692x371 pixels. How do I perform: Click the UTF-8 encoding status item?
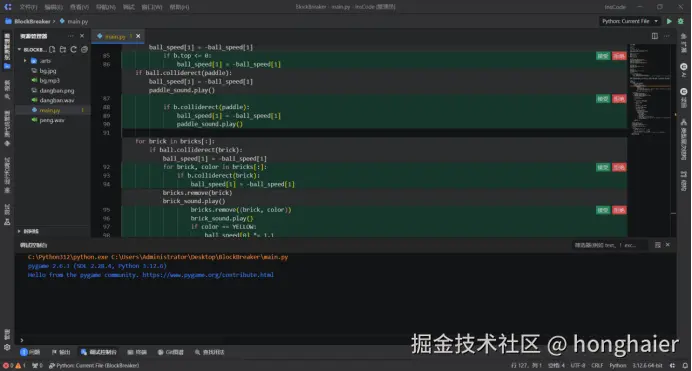pos(578,366)
